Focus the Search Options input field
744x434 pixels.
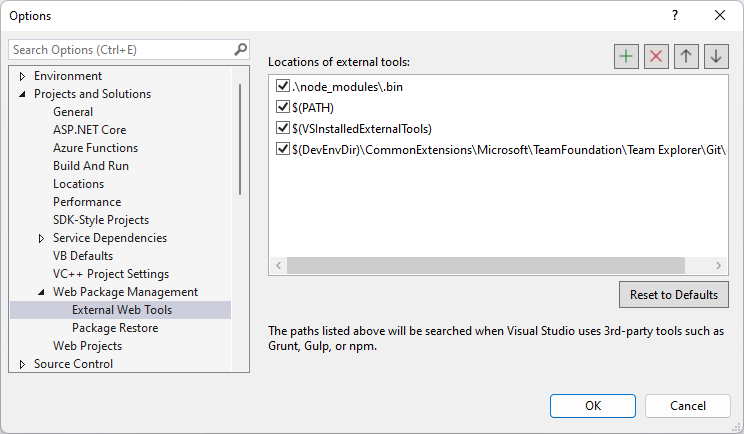pos(120,49)
